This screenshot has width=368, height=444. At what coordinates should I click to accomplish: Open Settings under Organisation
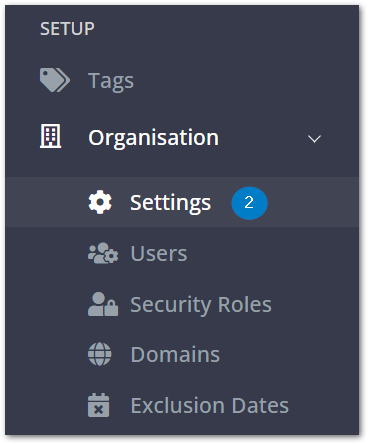tap(170, 203)
